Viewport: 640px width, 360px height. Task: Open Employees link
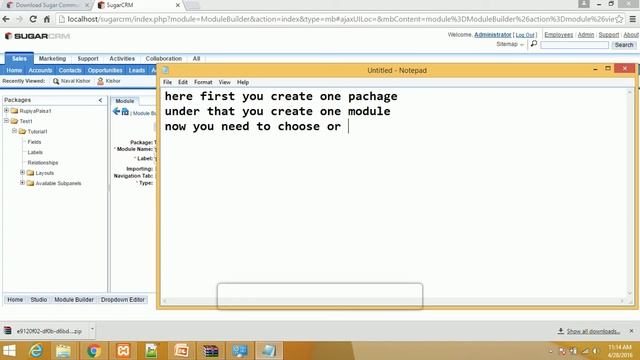coord(558,35)
